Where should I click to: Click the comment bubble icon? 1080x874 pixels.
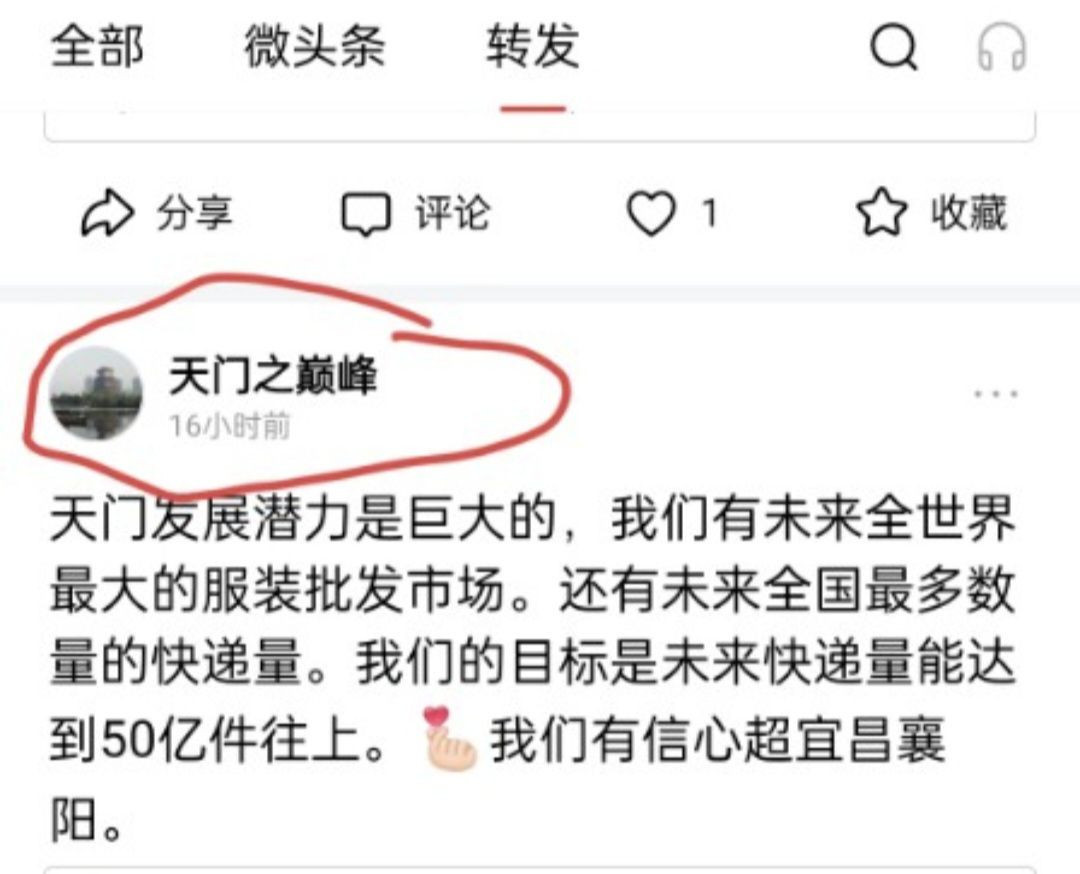click(x=366, y=214)
